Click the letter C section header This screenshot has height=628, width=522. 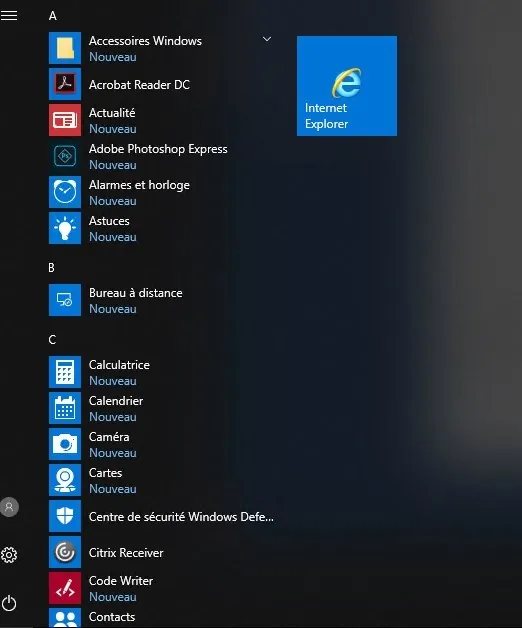point(52,340)
